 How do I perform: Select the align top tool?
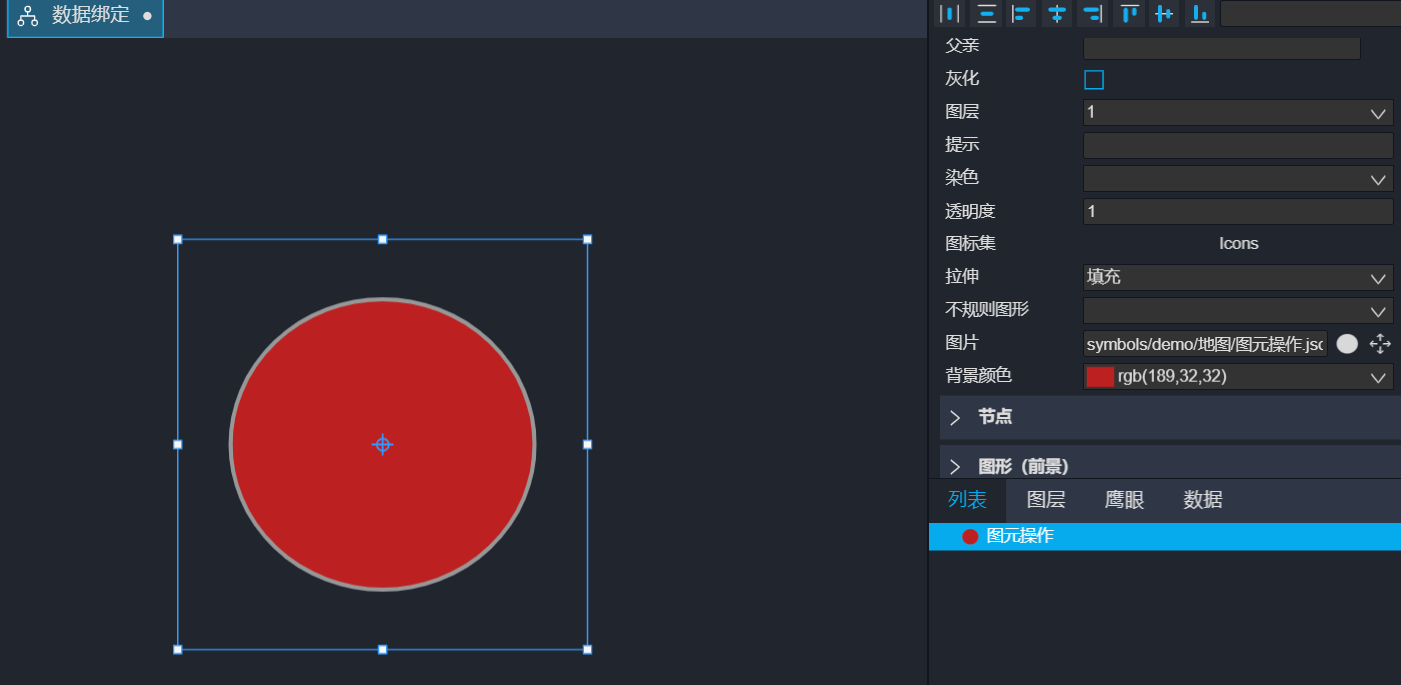[x=1128, y=13]
